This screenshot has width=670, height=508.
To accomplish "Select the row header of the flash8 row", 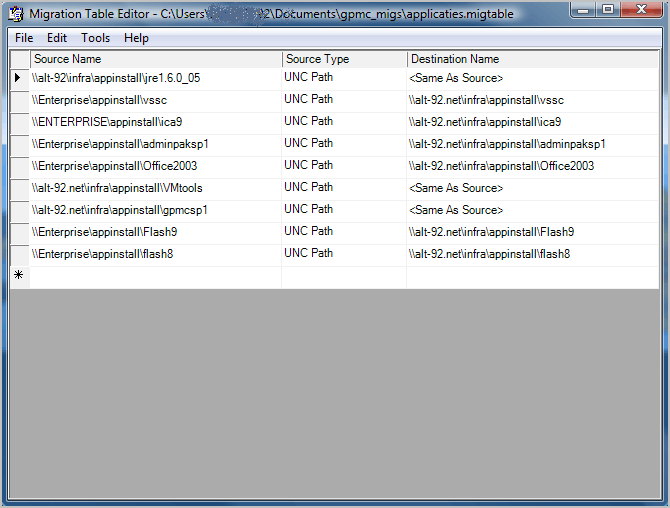I will (x=20, y=255).
